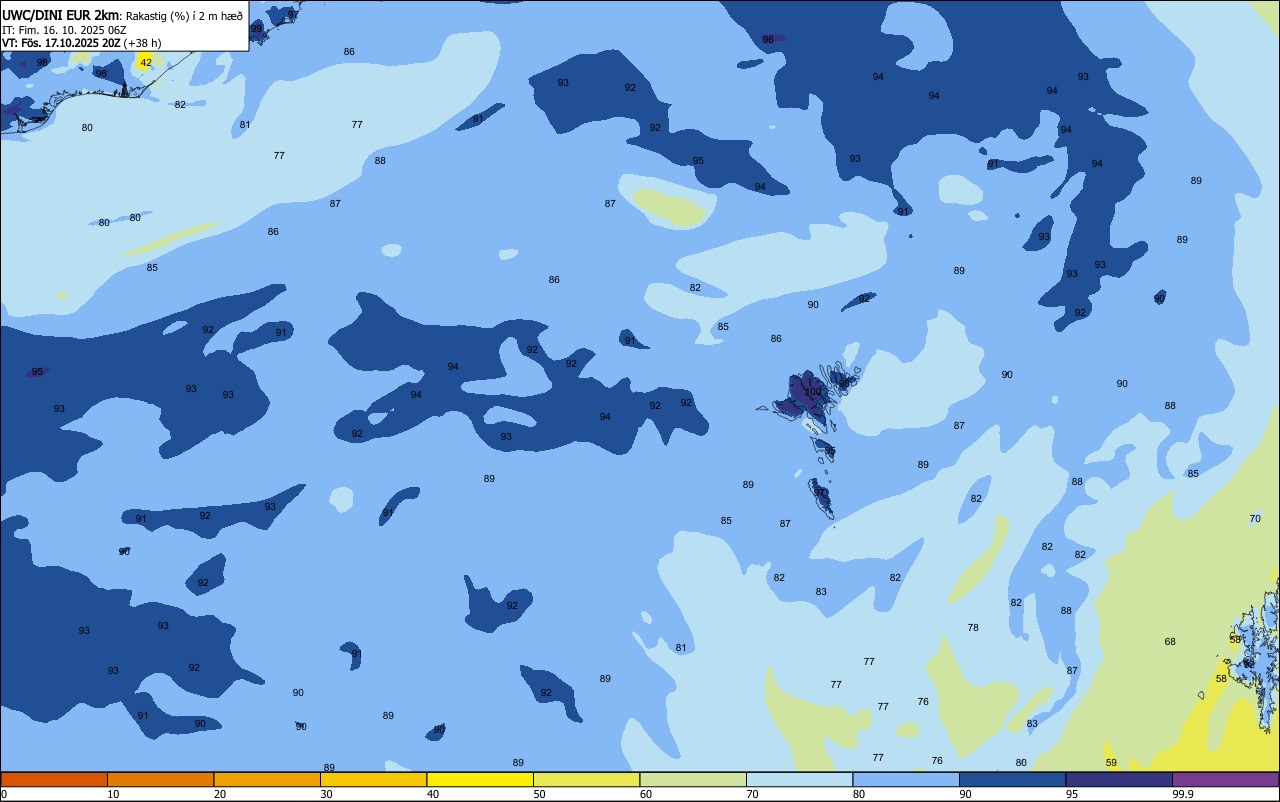The image size is (1280, 802).
Task: Click the '59' humidity value near the legend
Action: tap(1111, 762)
